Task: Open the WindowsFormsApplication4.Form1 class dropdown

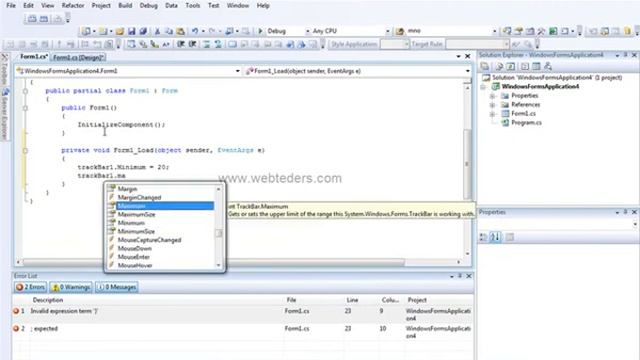Action: (238, 71)
